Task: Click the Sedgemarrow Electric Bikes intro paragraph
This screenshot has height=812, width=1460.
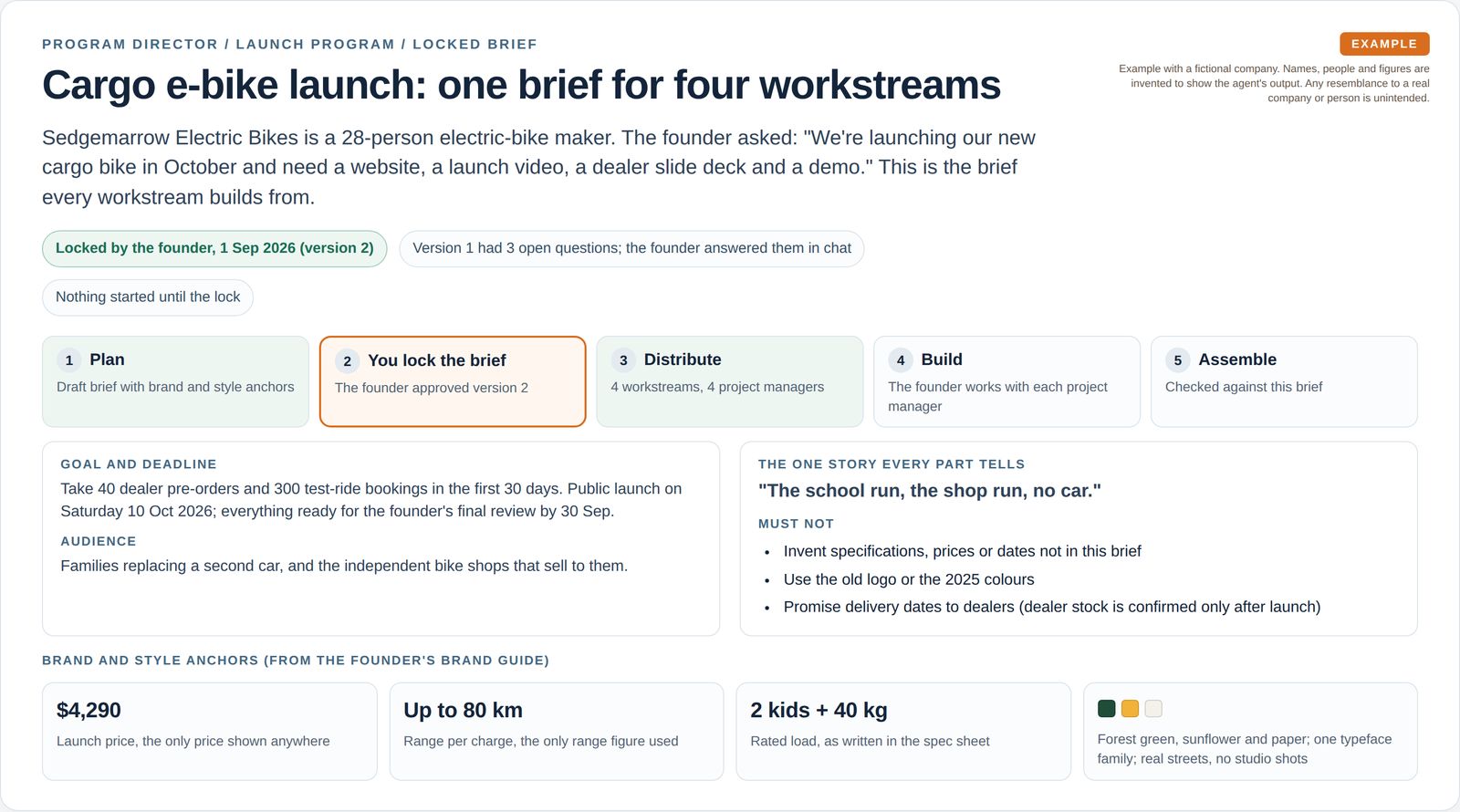Action: point(538,167)
